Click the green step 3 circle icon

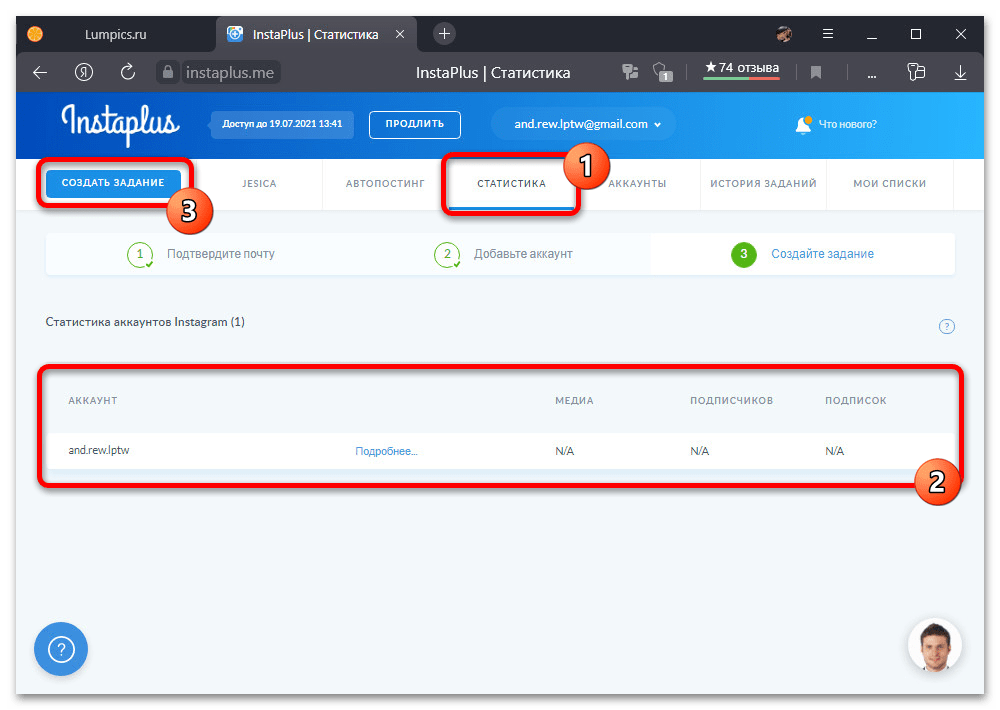tap(744, 255)
